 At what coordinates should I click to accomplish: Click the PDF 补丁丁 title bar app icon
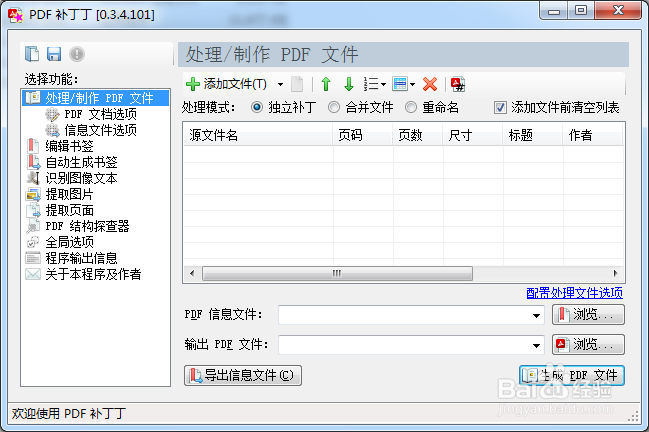pyautogui.click(x=16, y=15)
